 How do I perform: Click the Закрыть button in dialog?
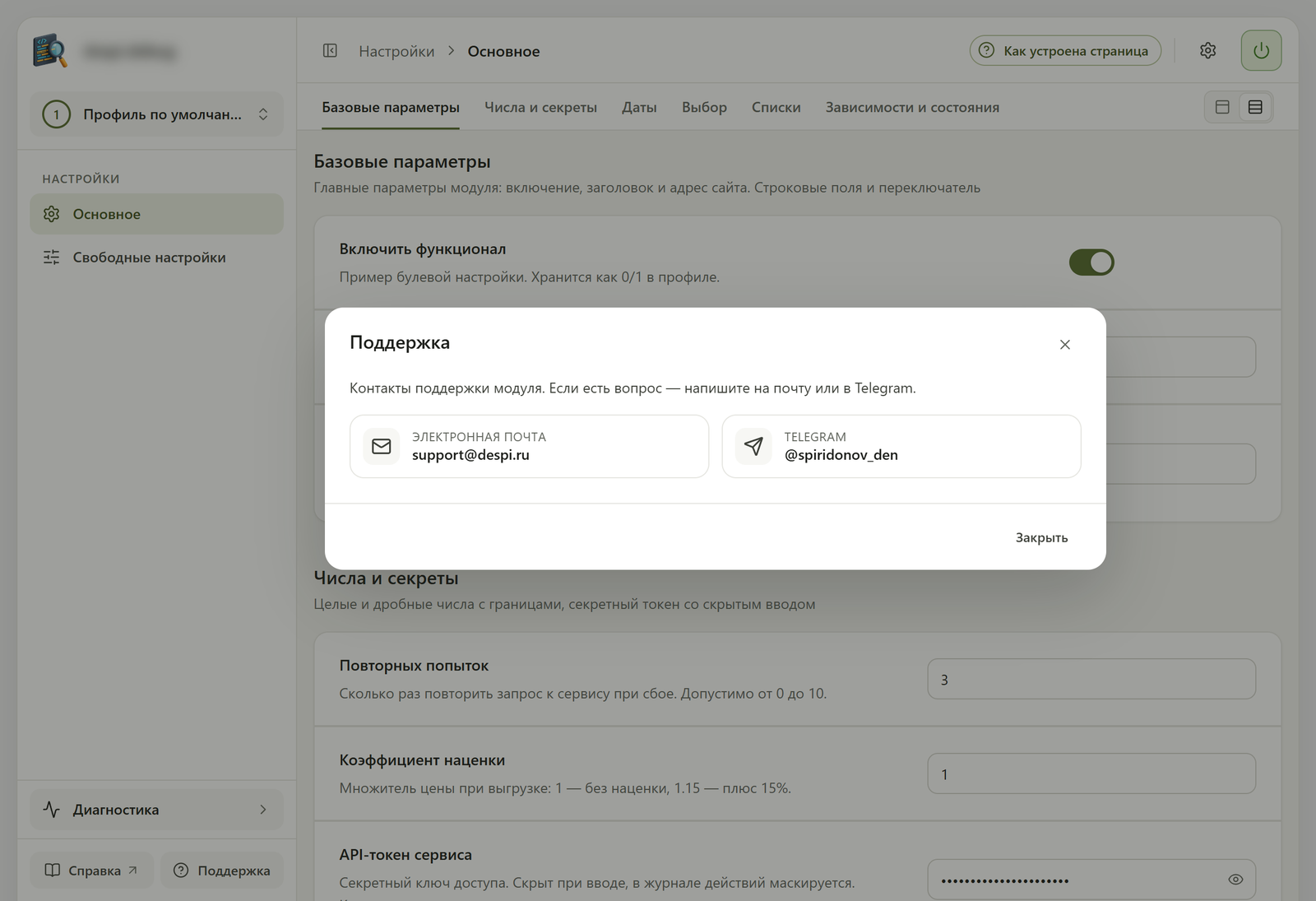click(x=1041, y=537)
